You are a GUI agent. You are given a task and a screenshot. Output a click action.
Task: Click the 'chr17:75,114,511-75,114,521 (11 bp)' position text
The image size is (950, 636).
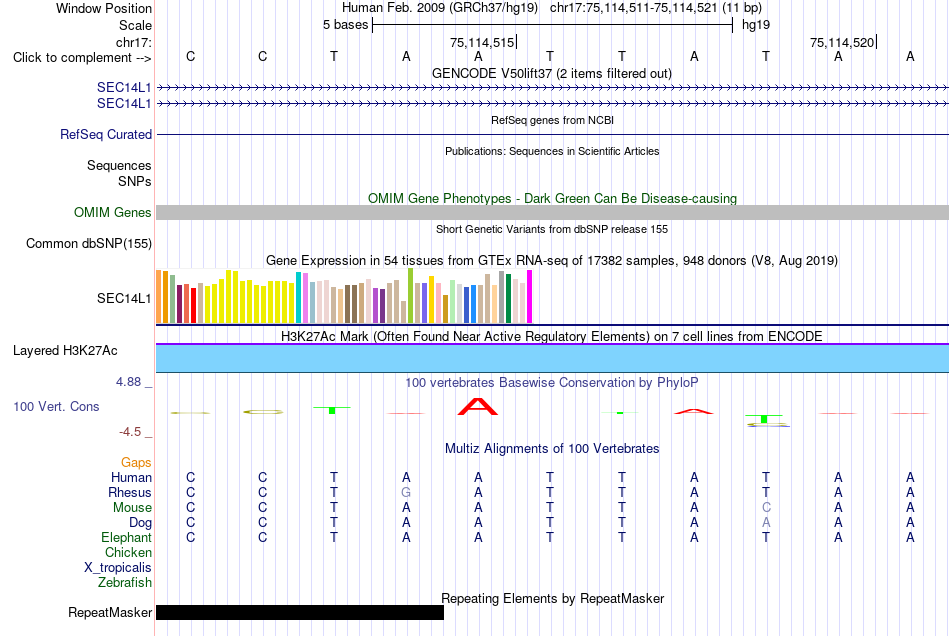pyautogui.click(x=656, y=8)
